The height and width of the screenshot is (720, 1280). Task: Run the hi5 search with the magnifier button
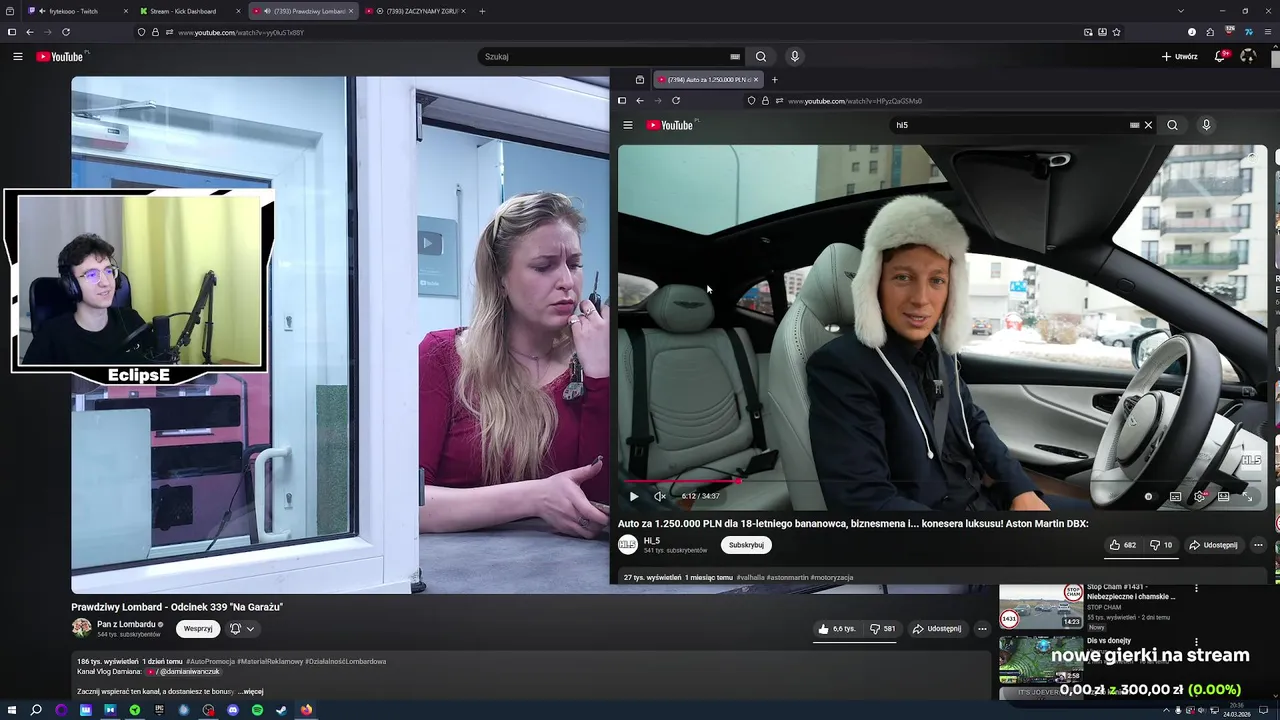click(x=1172, y=125)
